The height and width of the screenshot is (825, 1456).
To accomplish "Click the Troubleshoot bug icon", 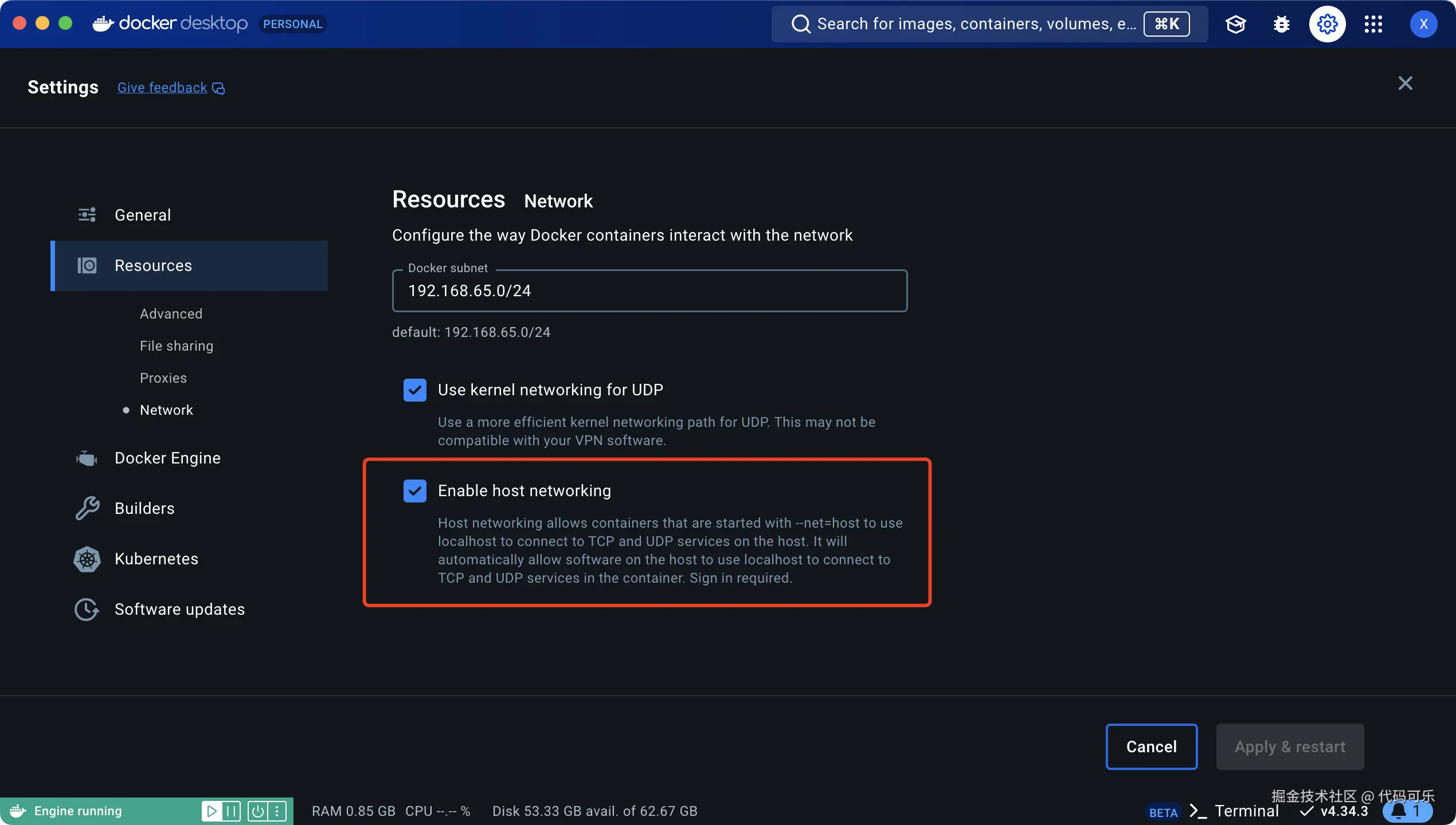I will [1281, 24].
